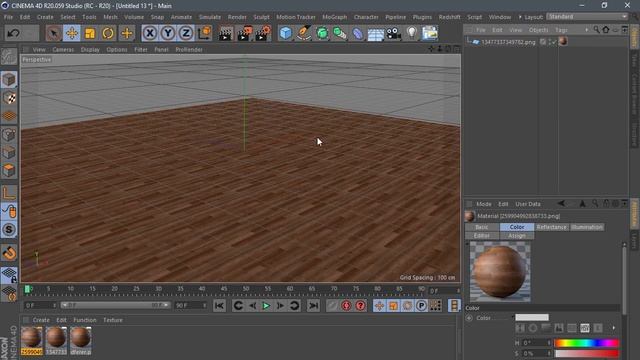
Task: Select Texture mode checkerboard icon
Action: [9, 98]
